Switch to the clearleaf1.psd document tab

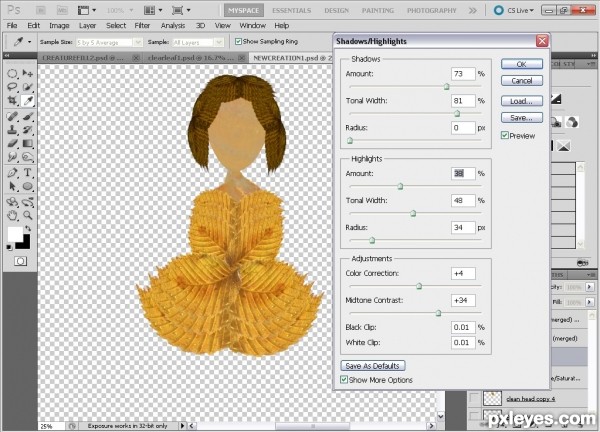point(191,58)
